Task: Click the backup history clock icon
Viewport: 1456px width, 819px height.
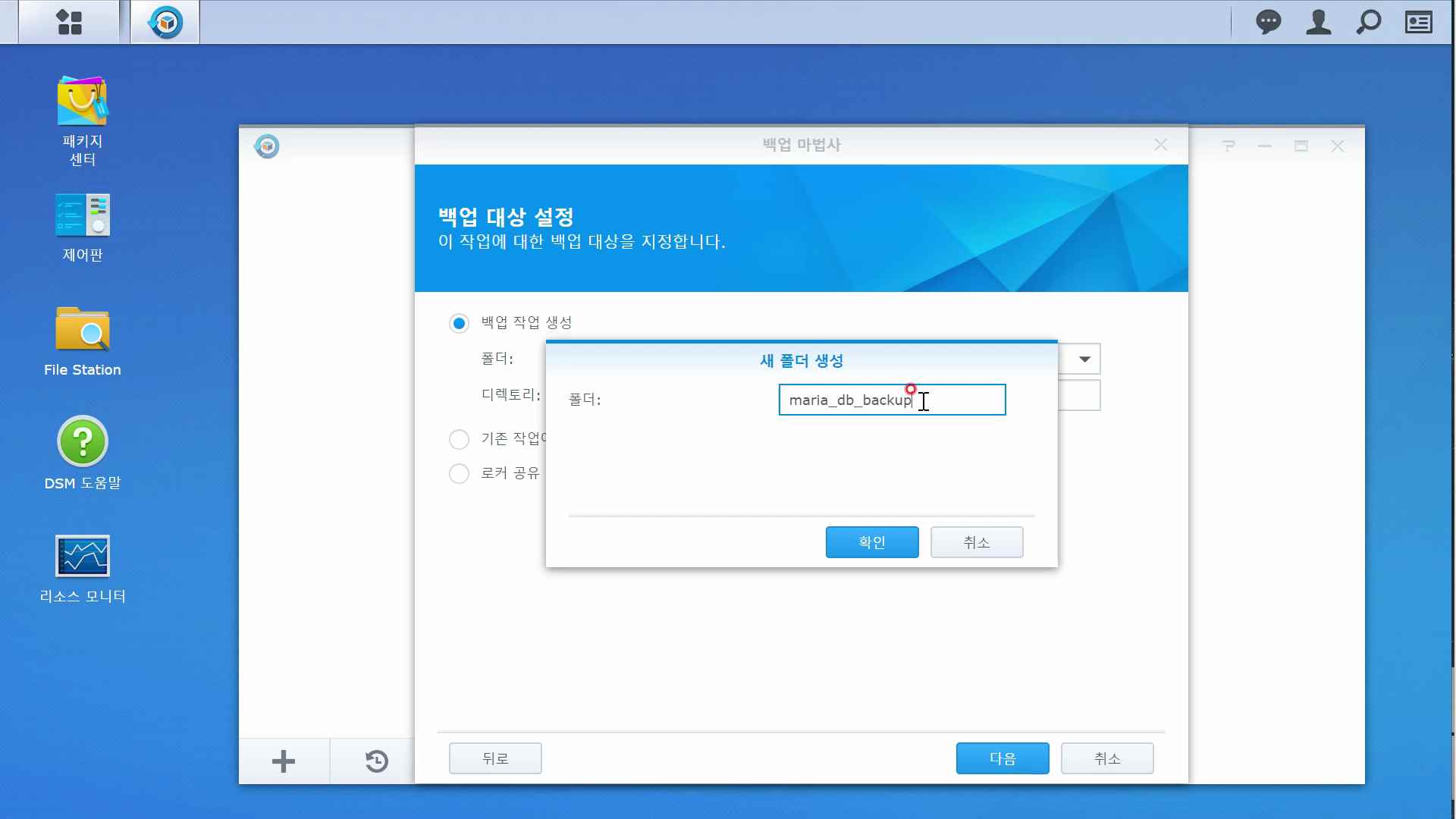Action: click(376, 761)
